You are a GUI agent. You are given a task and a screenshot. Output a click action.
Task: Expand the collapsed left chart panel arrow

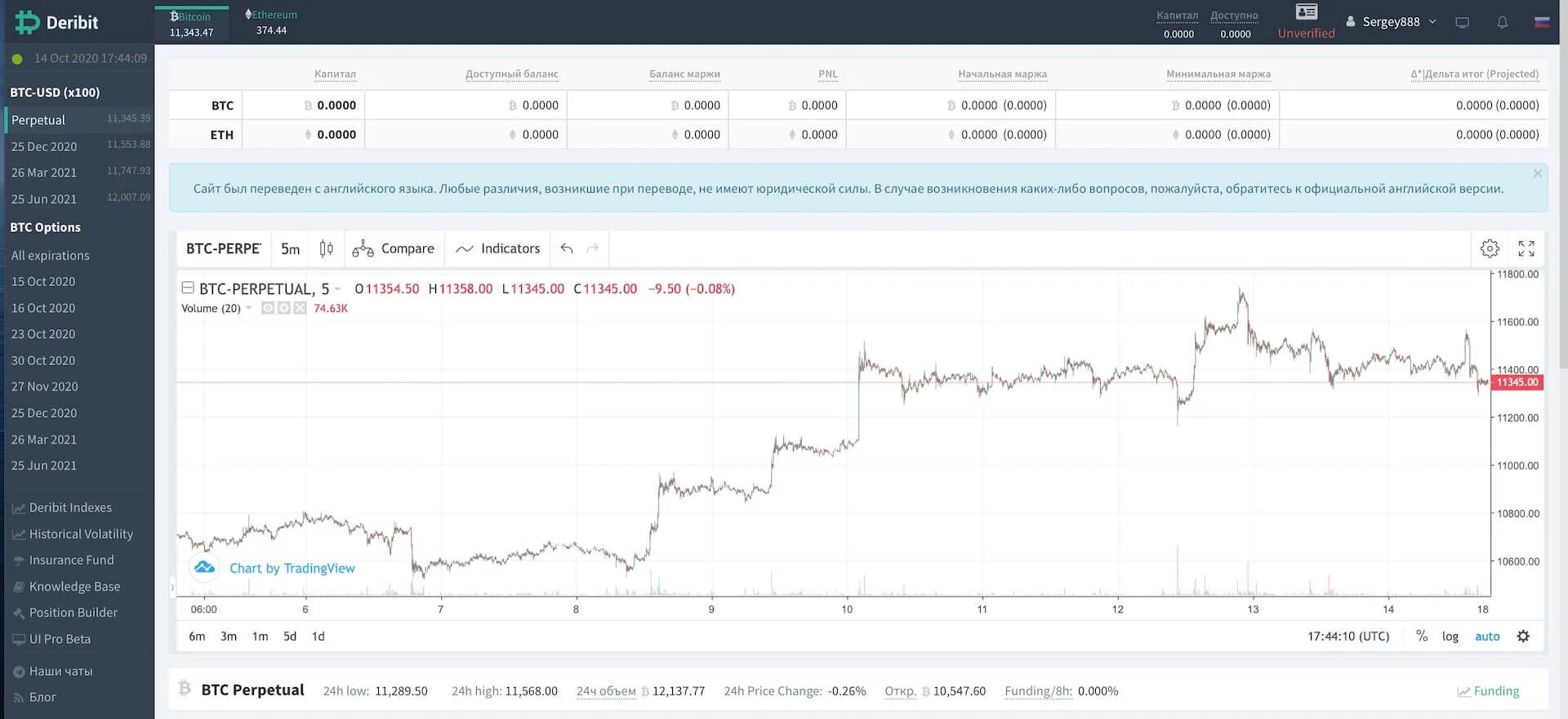point(172,587)
